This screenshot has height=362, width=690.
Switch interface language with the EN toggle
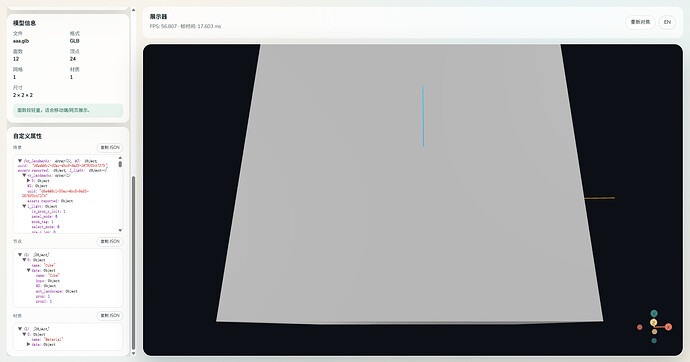coord(667,22)
